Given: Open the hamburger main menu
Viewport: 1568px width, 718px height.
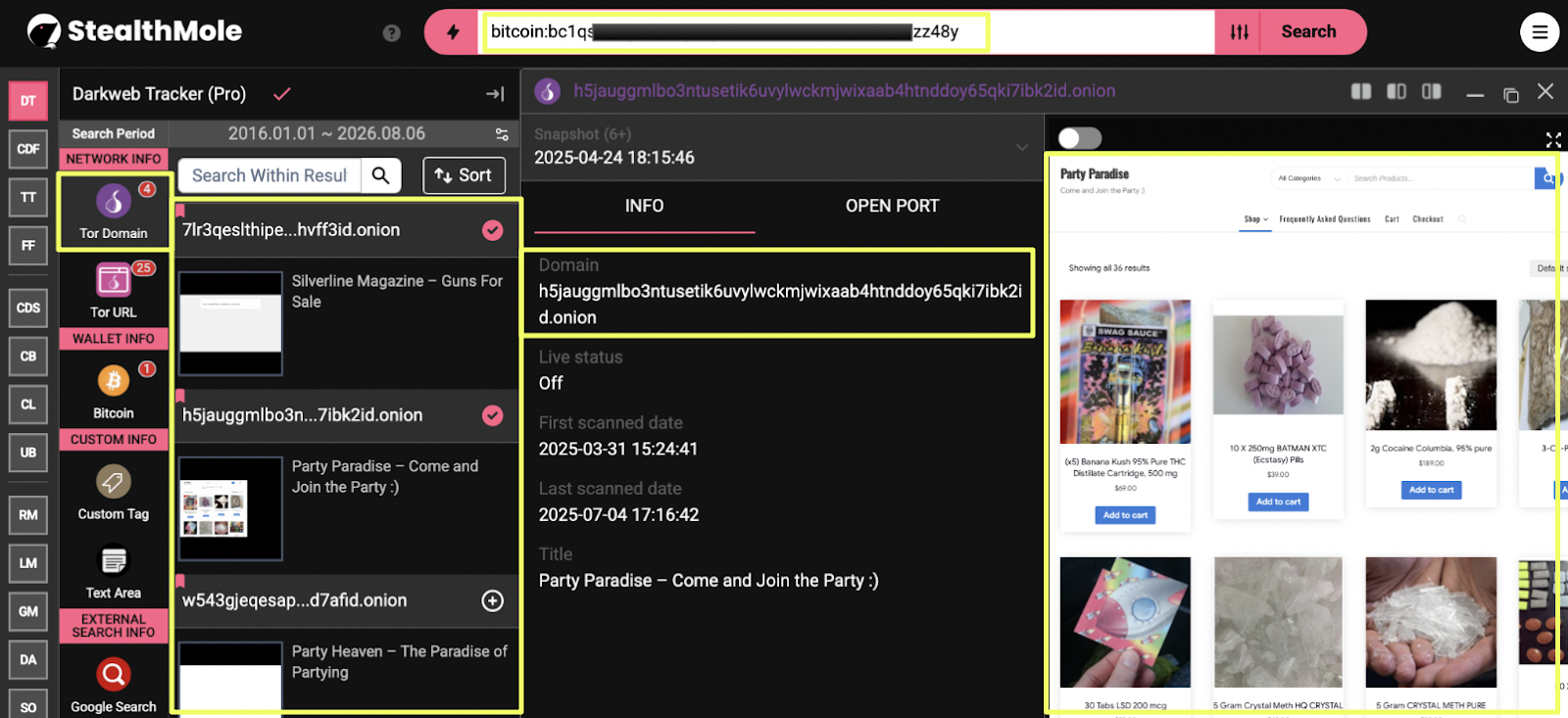Looking at the screenshot, I should click(x=1540, y=32).
